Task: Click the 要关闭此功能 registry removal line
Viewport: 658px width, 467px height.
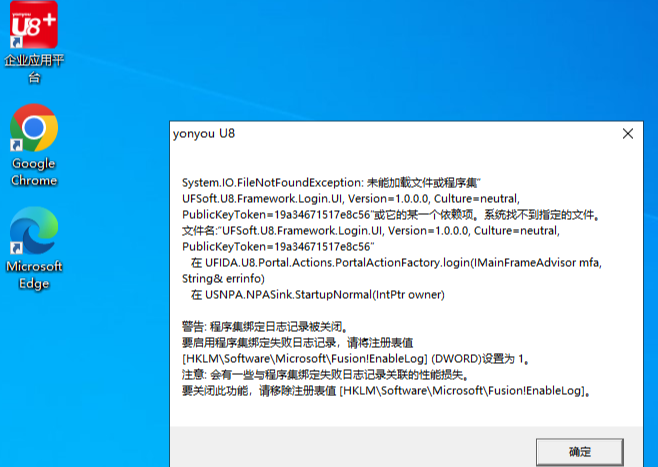Action: tap(386, 391)
